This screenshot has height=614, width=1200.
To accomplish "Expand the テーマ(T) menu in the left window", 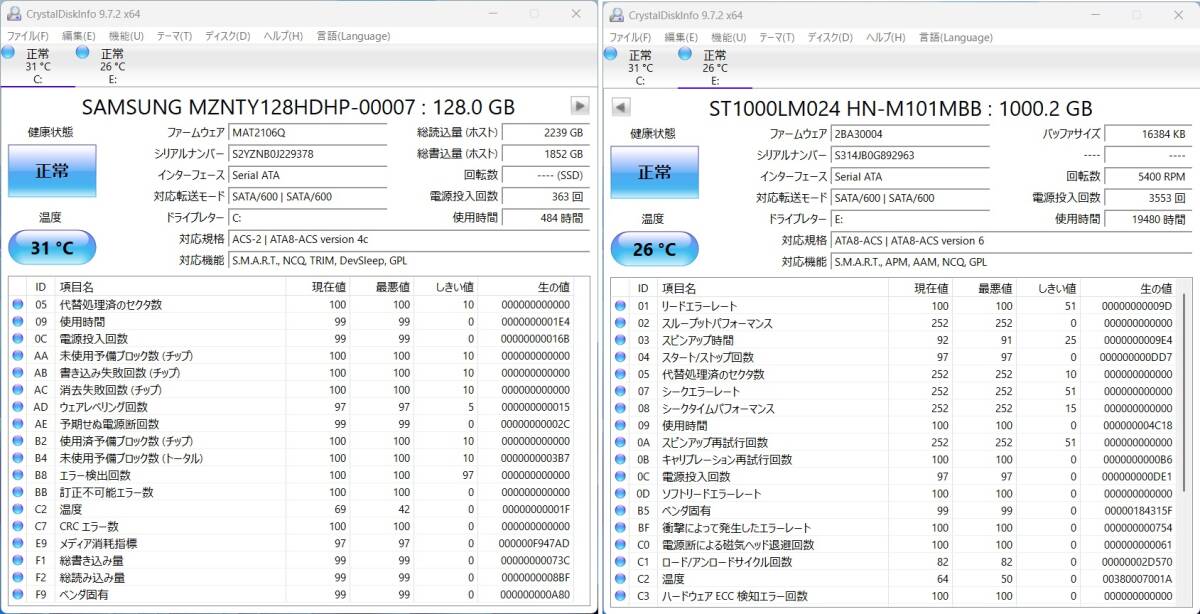I will pyautogui.click(x=174, y=36).
